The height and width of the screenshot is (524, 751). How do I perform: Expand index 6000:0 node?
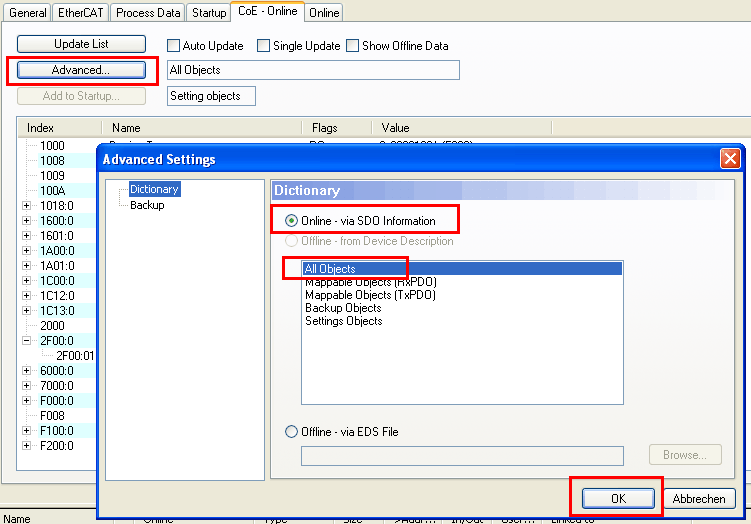[x=26, y=371]
